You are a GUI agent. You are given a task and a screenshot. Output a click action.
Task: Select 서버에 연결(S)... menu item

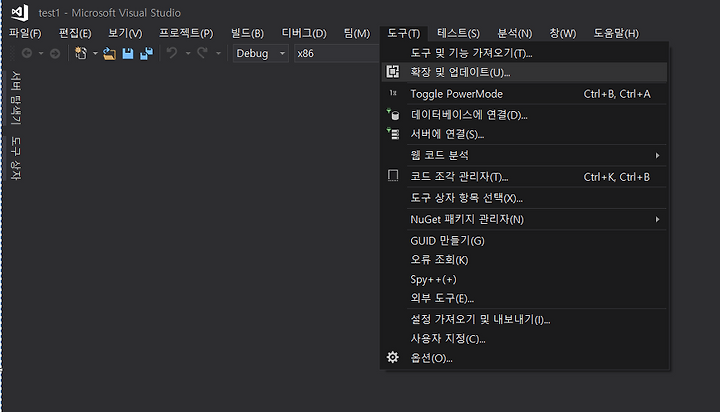click(524, 134)
